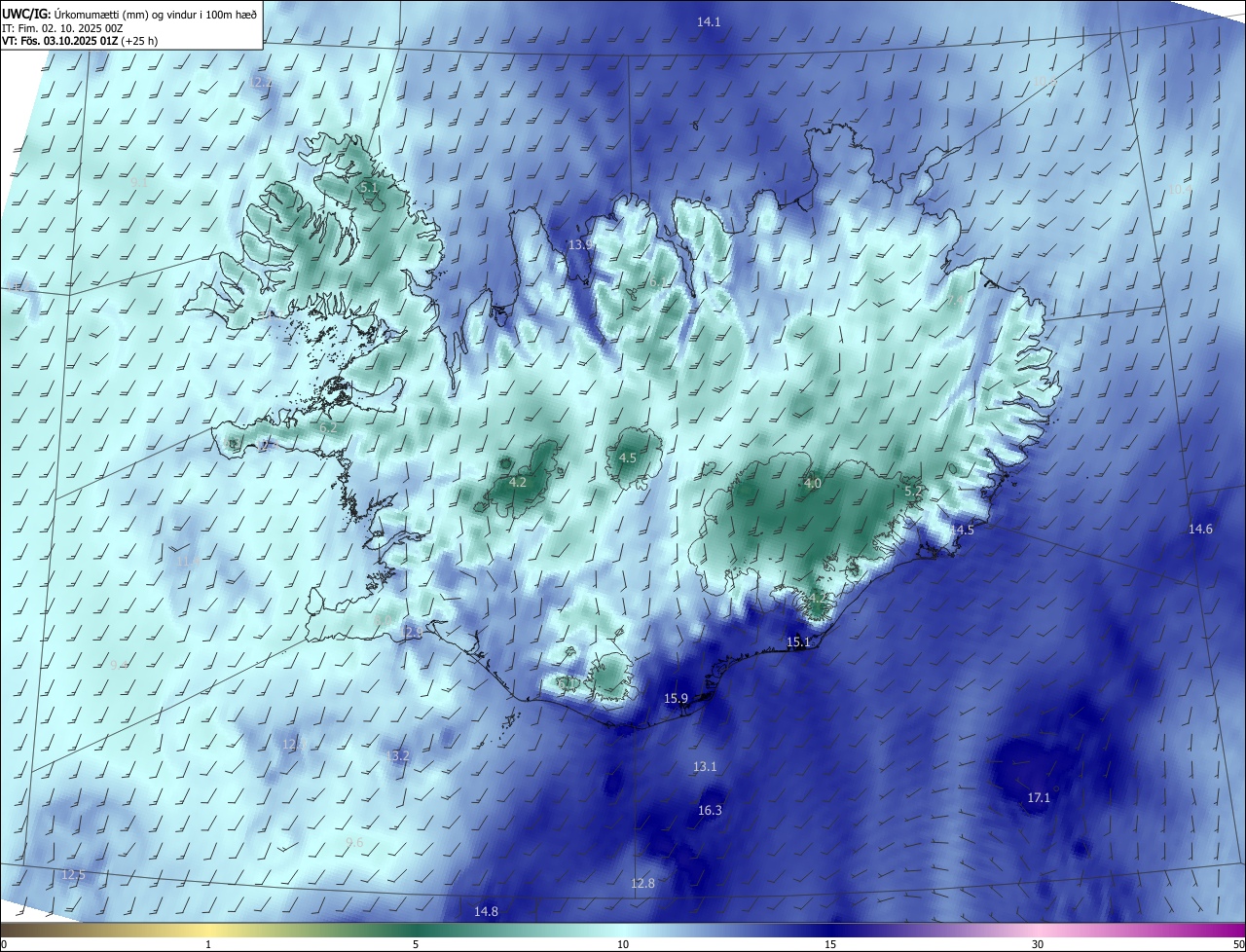The width and height of the screenshot is (1246, 952).
Task: Click the colour bar tick label 1
Action: pyautogui.click(x=208, y=944)
